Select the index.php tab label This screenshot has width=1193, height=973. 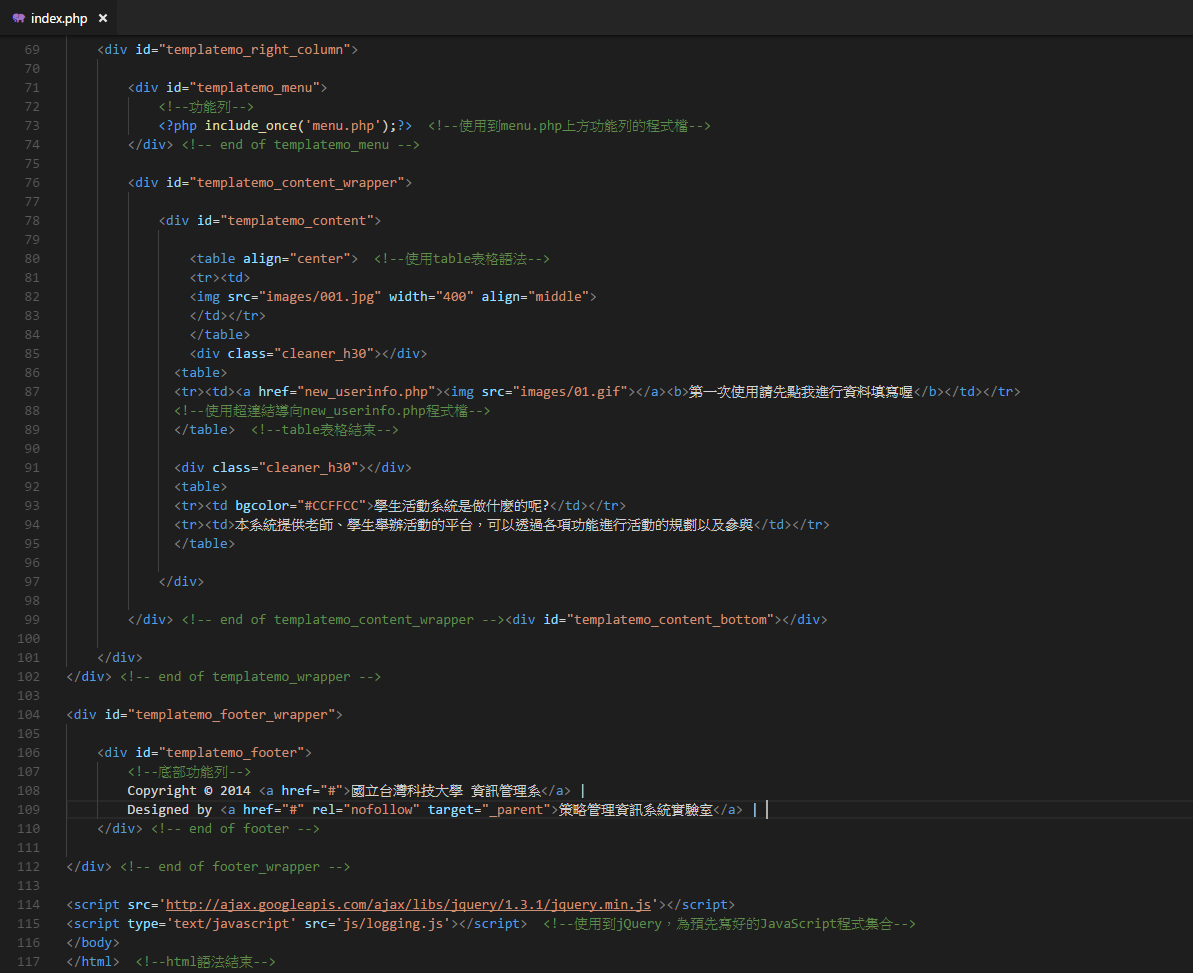click(x=59, y=18)
